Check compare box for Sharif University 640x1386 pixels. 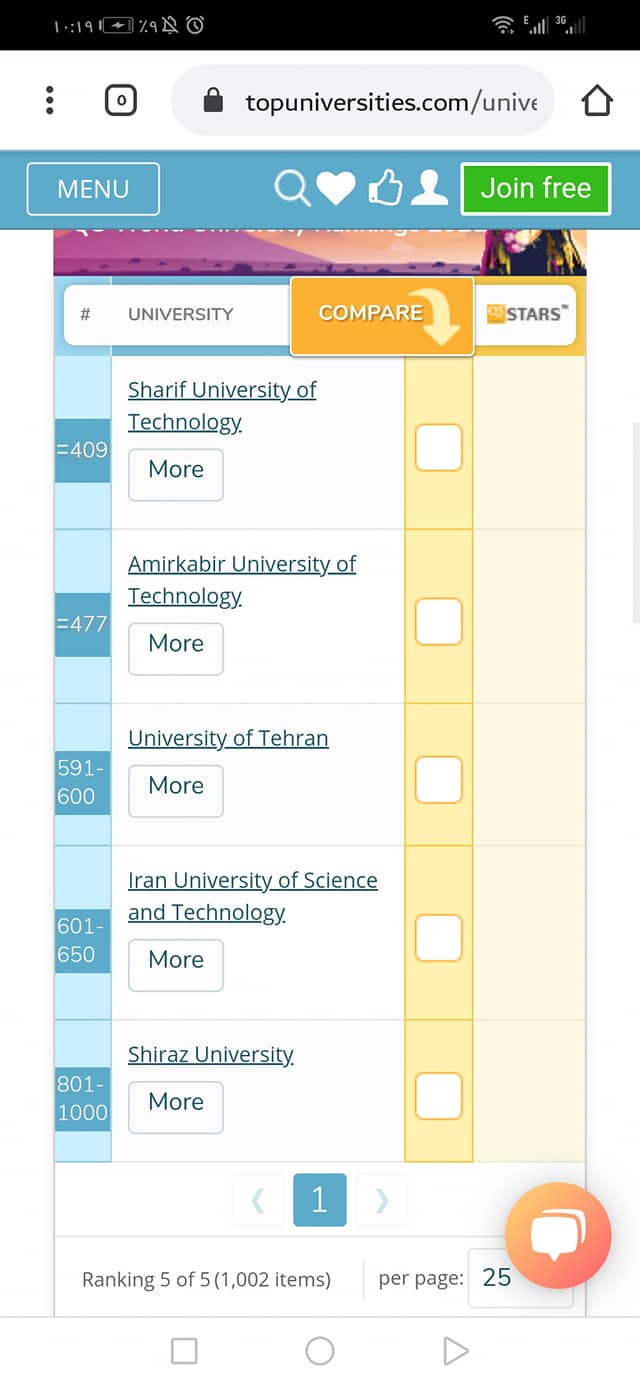pyautogui.click(x=438, y=447)
